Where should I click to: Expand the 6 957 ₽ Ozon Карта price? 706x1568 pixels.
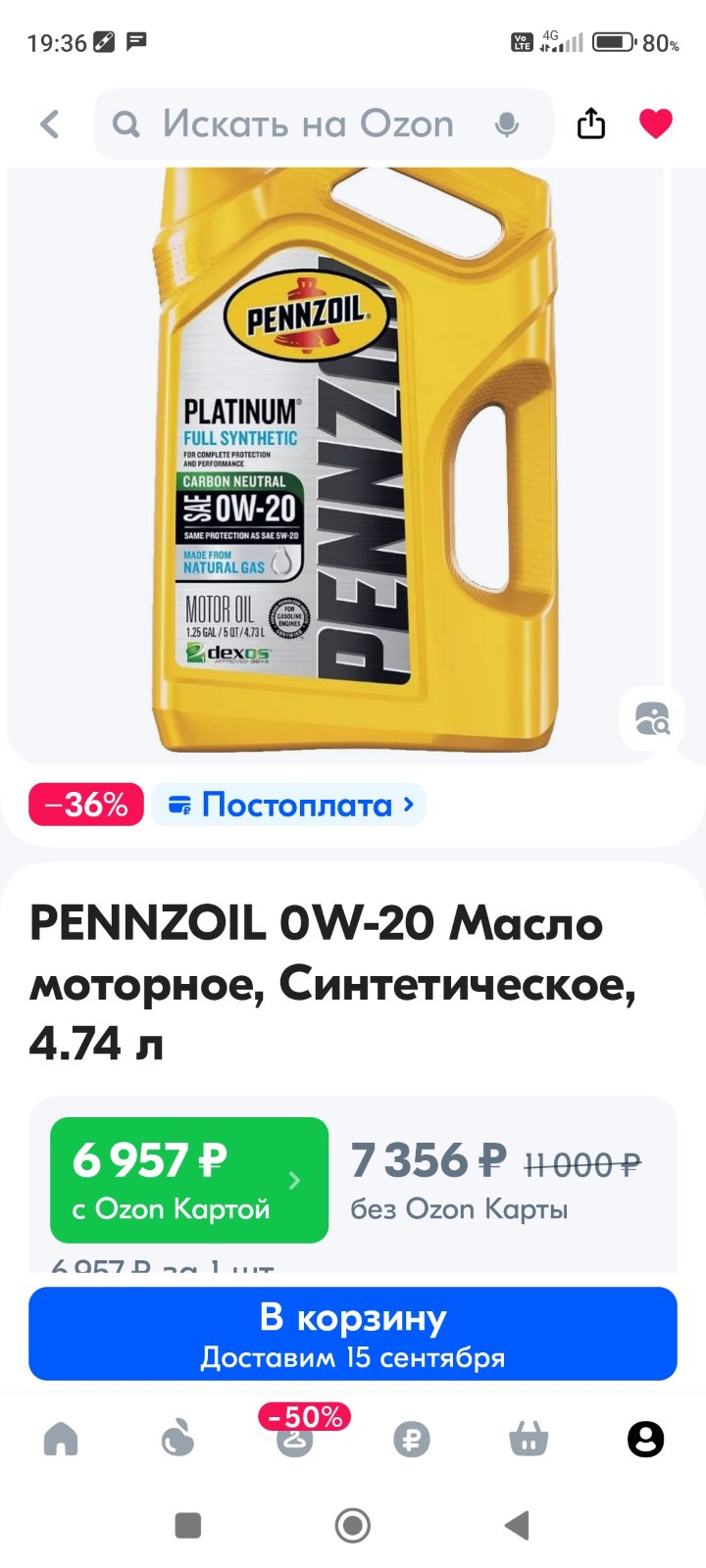[189, 1180]
